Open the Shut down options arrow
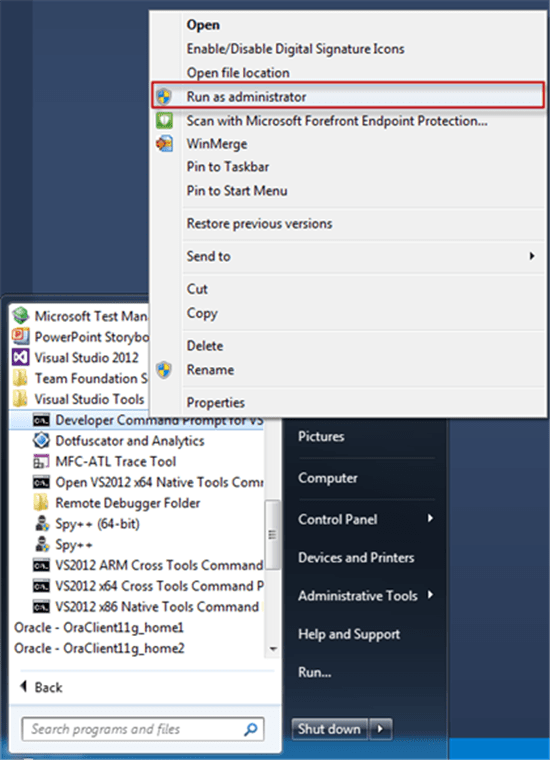The width and height of the screenshot is (550, 760). click(381, 728)
